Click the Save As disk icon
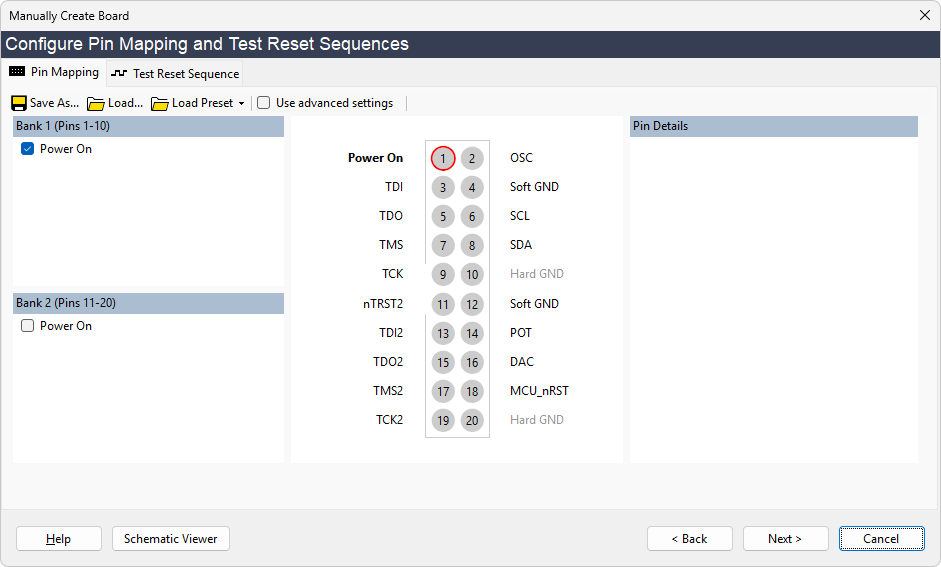This screenshot has height=567, width=941. tap(19, 103)
